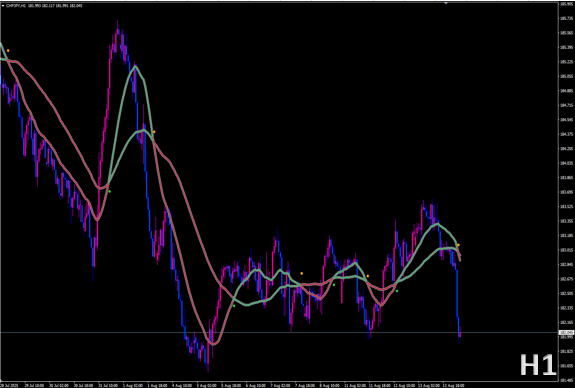Select the orange signal dot at the 1 Aug 18:00 crossover

[154, 132]
